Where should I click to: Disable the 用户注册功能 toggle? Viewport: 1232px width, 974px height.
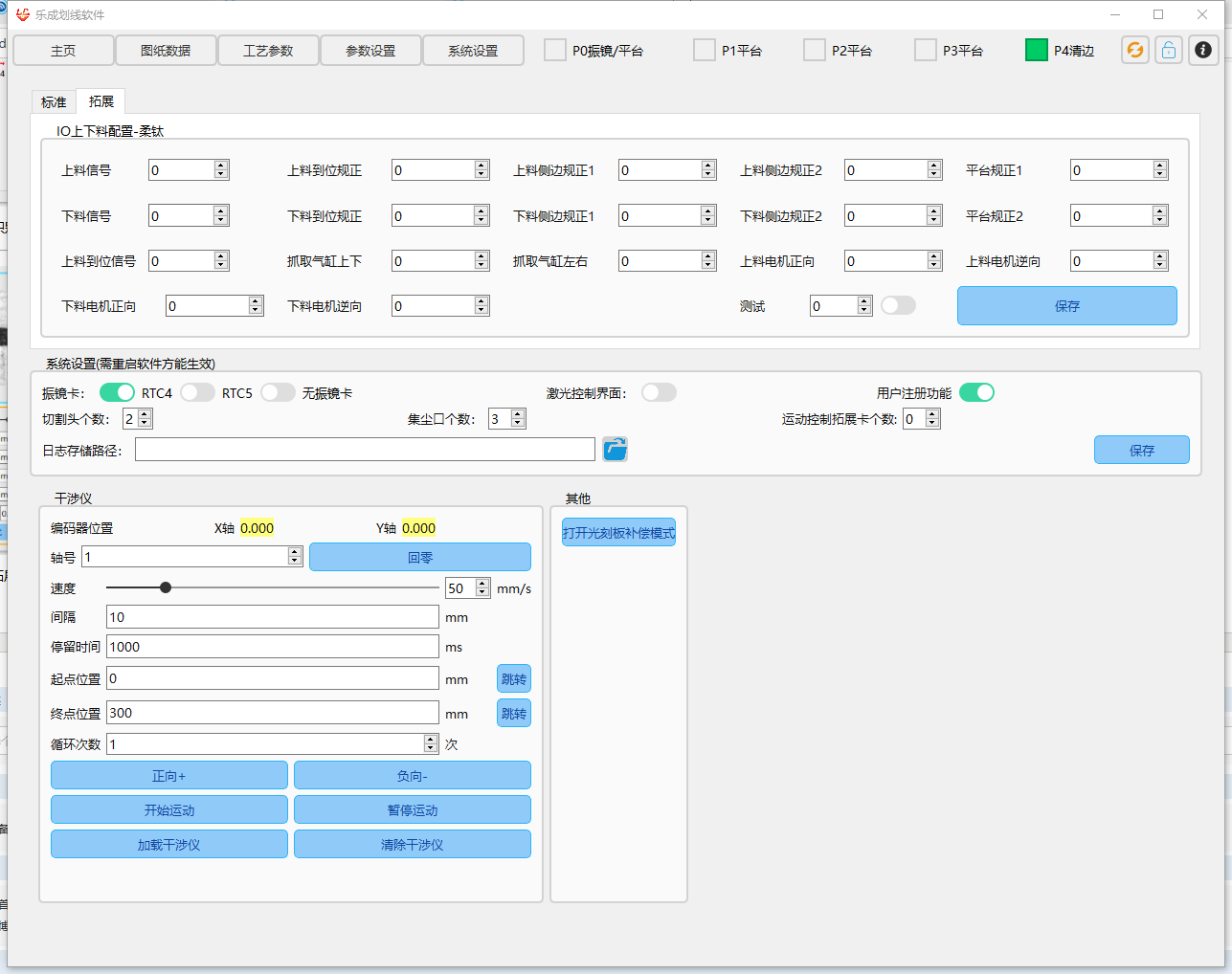976,392
